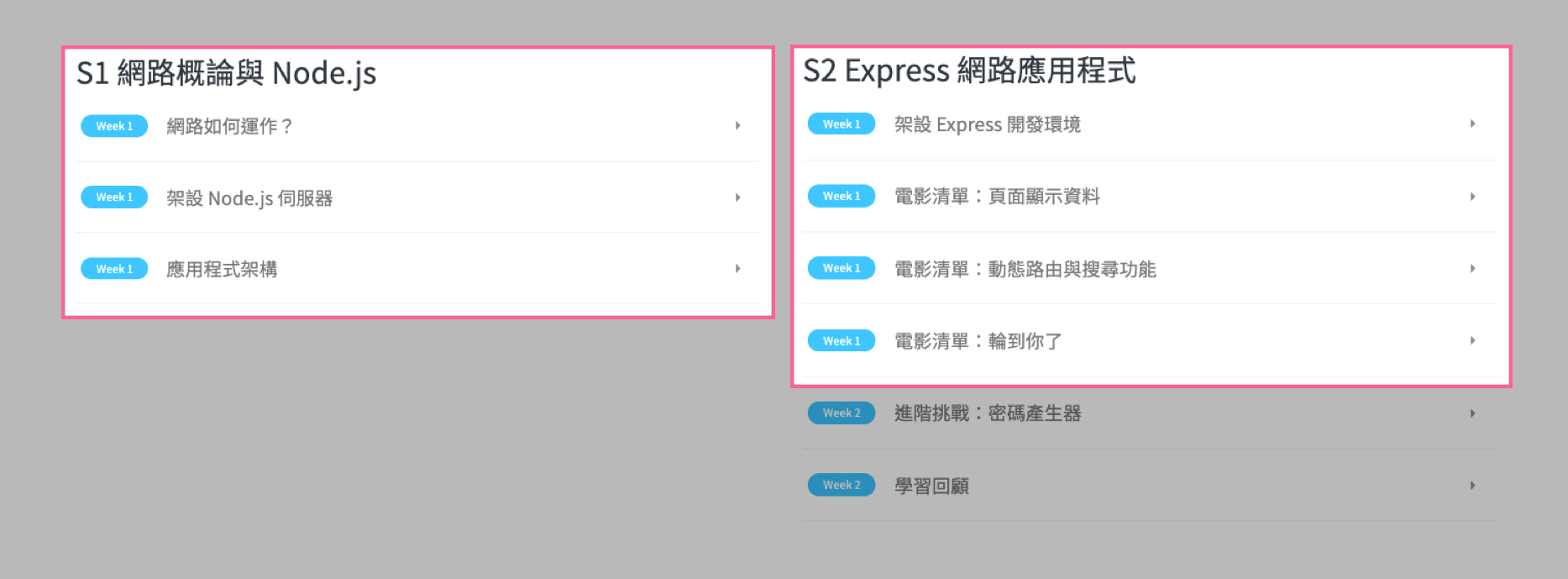Click the Week 2 badge beside 學習回顧
This screenshot has width=1568, height=579.
841,485
